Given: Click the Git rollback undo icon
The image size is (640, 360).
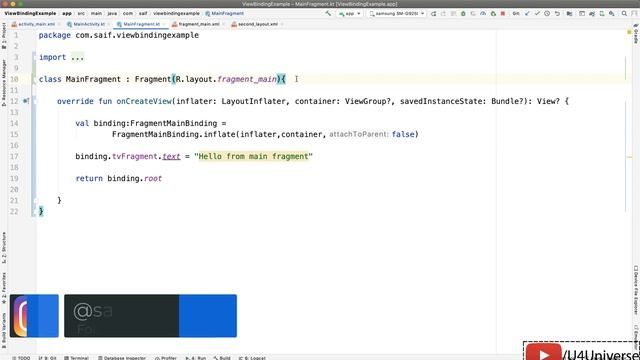Looking at the screenshot, I should (557, 13).
